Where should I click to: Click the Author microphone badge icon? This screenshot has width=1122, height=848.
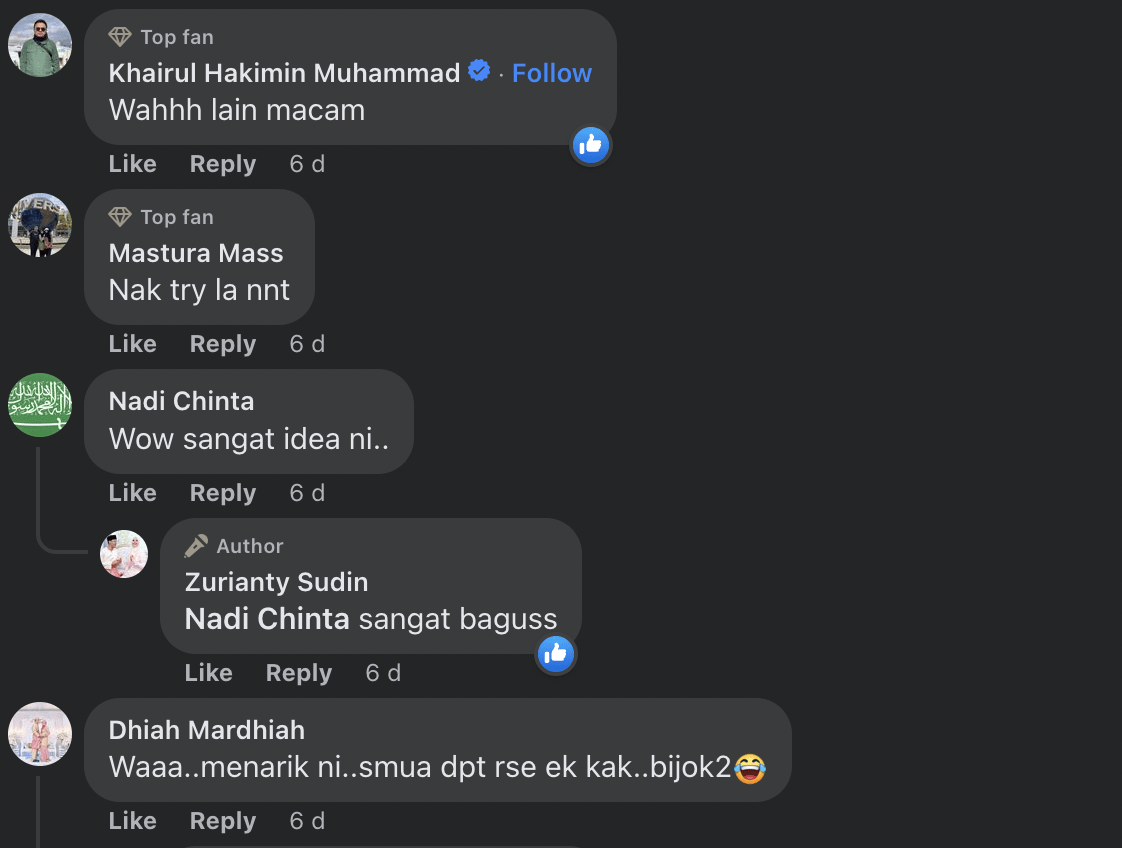pyautogui.click(x=197, y=546)
